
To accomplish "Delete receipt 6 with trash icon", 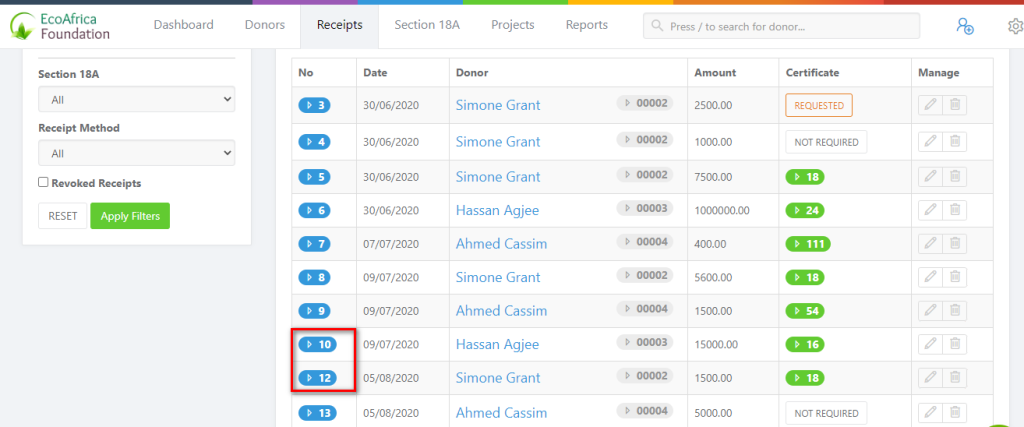I will coord(955,210).
